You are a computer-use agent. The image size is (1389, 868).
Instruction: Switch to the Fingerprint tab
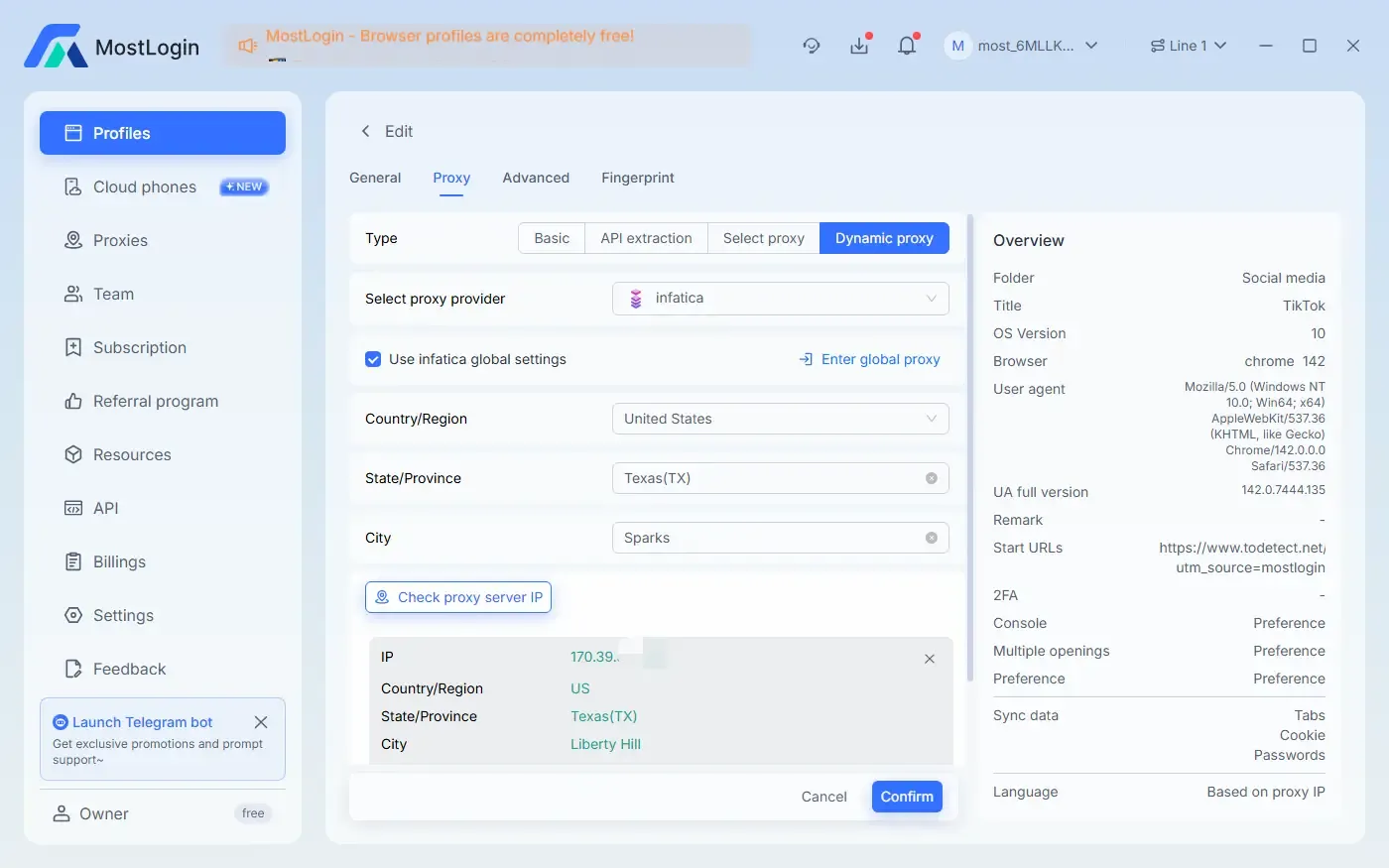coord(637,178)
